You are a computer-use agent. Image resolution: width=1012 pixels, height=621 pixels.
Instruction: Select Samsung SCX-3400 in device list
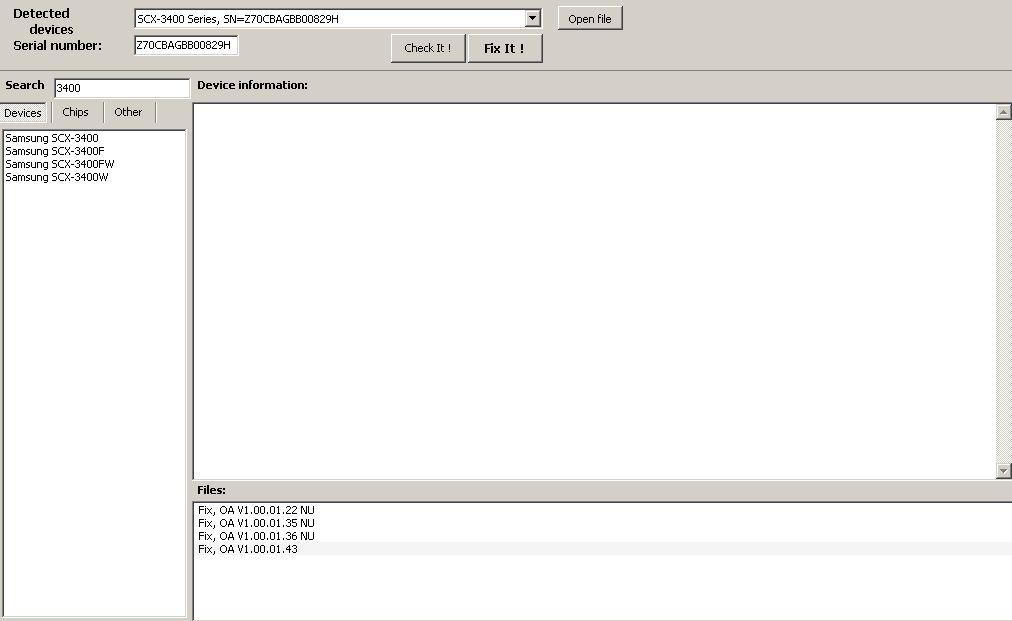click(52, 138)
